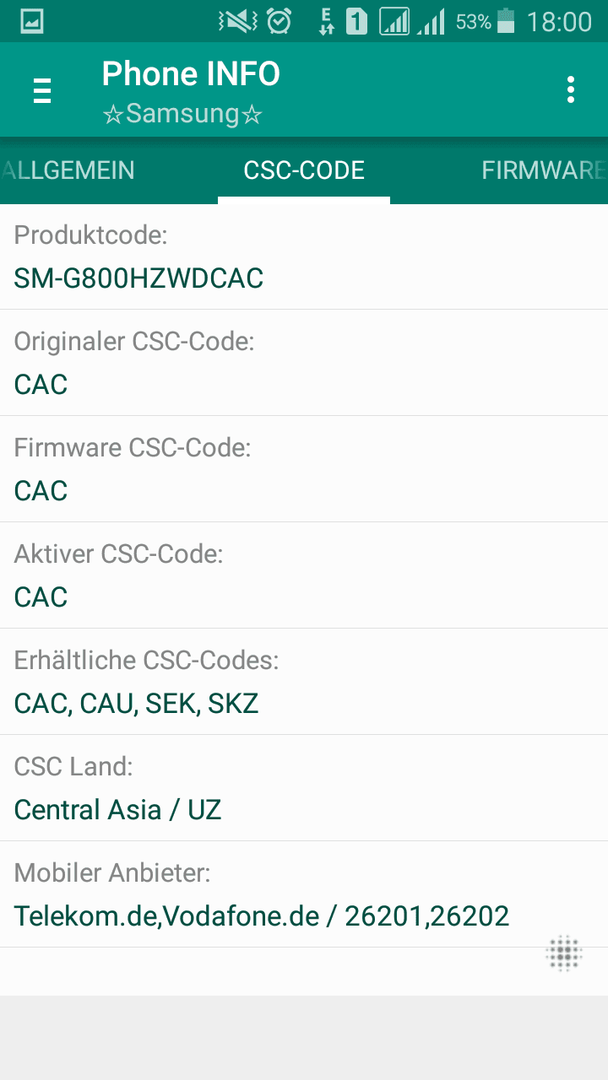
Task: Tap the Aktiver CSC-Code row
Action: click(x=304, y=575)
